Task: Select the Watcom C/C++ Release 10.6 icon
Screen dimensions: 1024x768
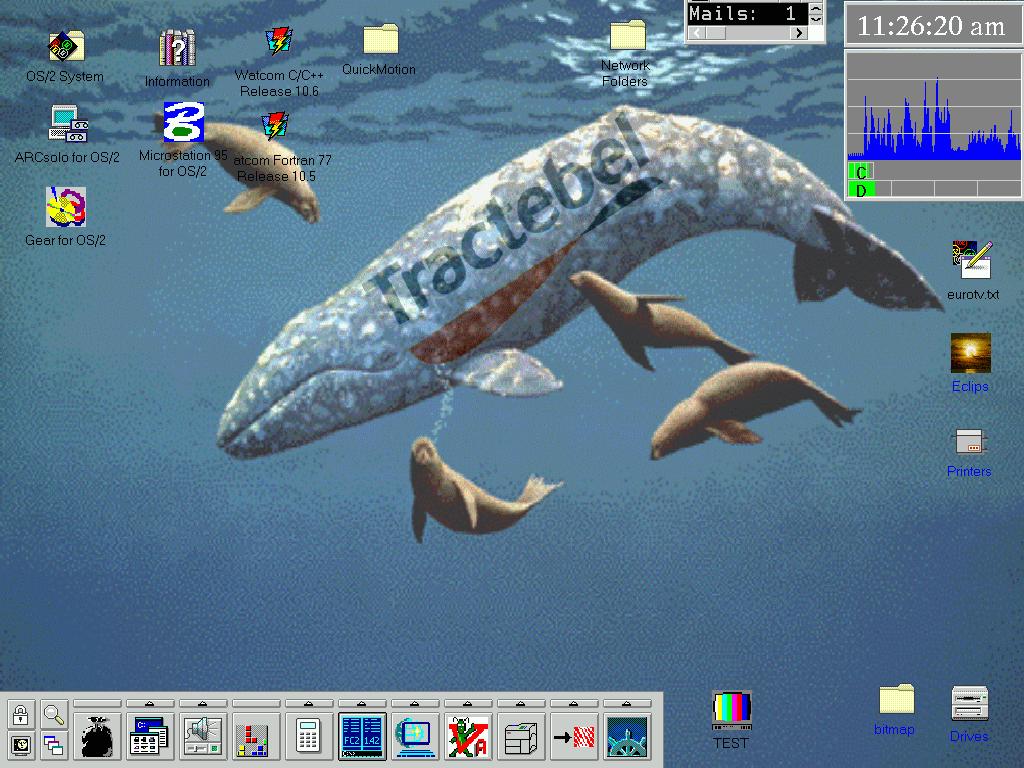Action: (x=279, y=42)
